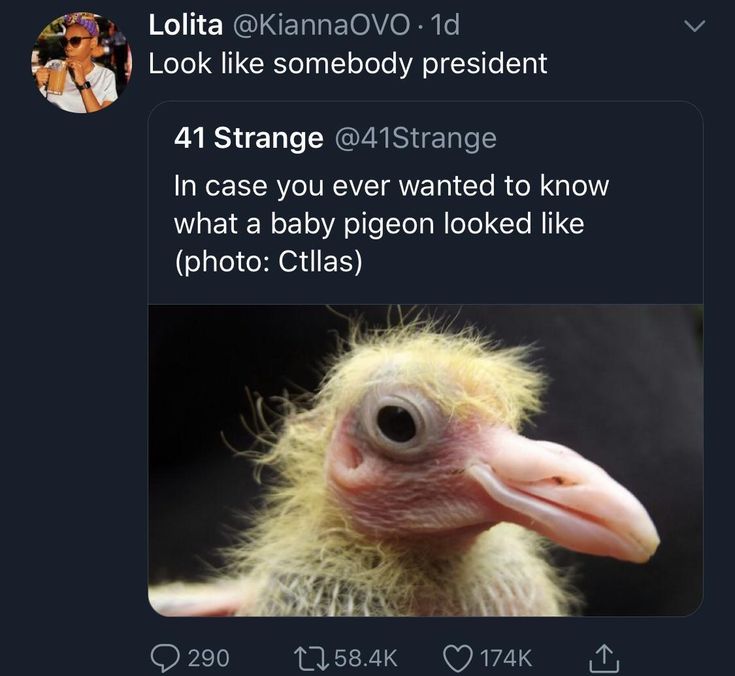Open the share upload icon

[x=604, y=658]
